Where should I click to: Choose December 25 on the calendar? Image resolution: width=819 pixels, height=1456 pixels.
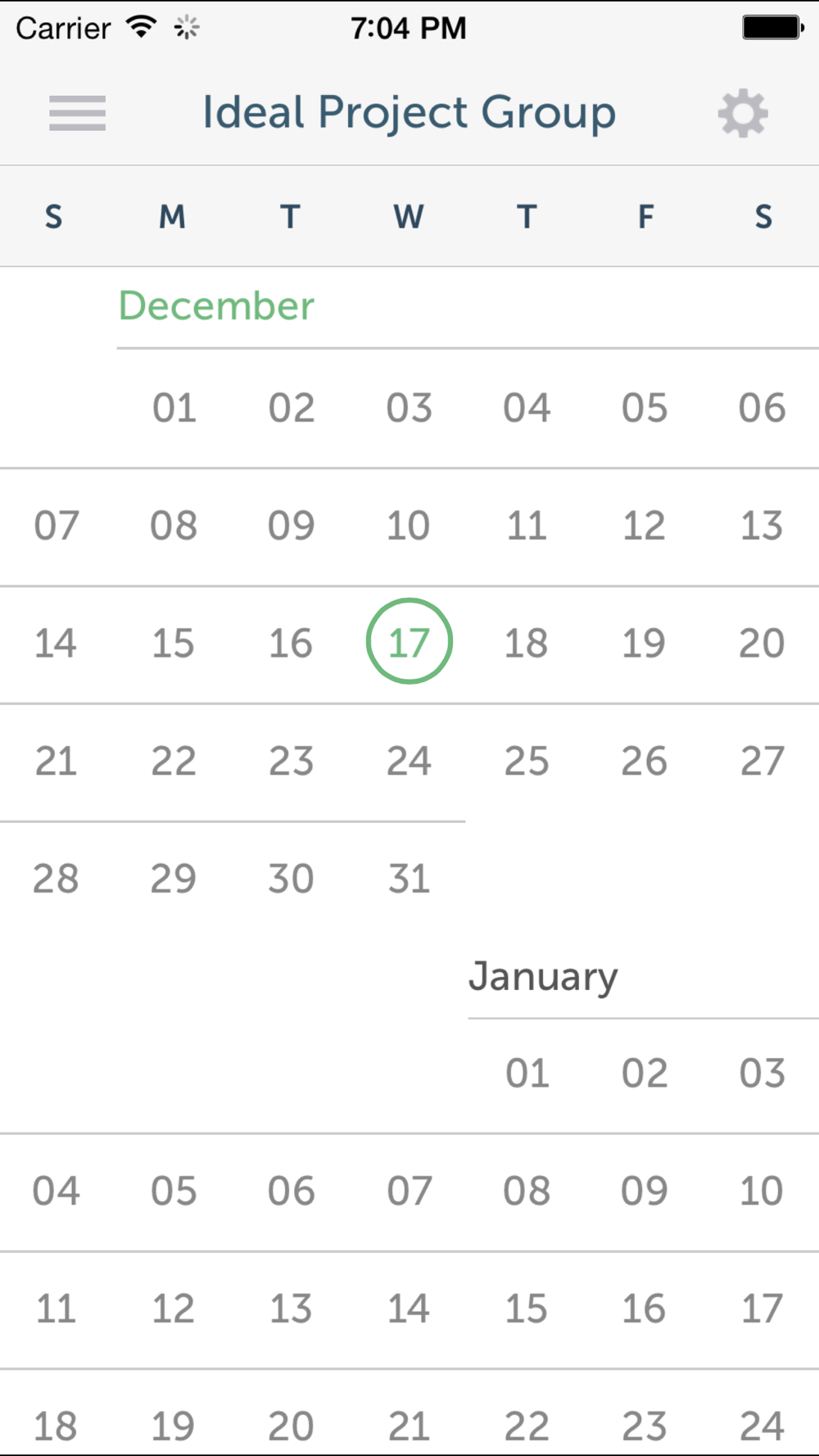click(x=527, y=762)
